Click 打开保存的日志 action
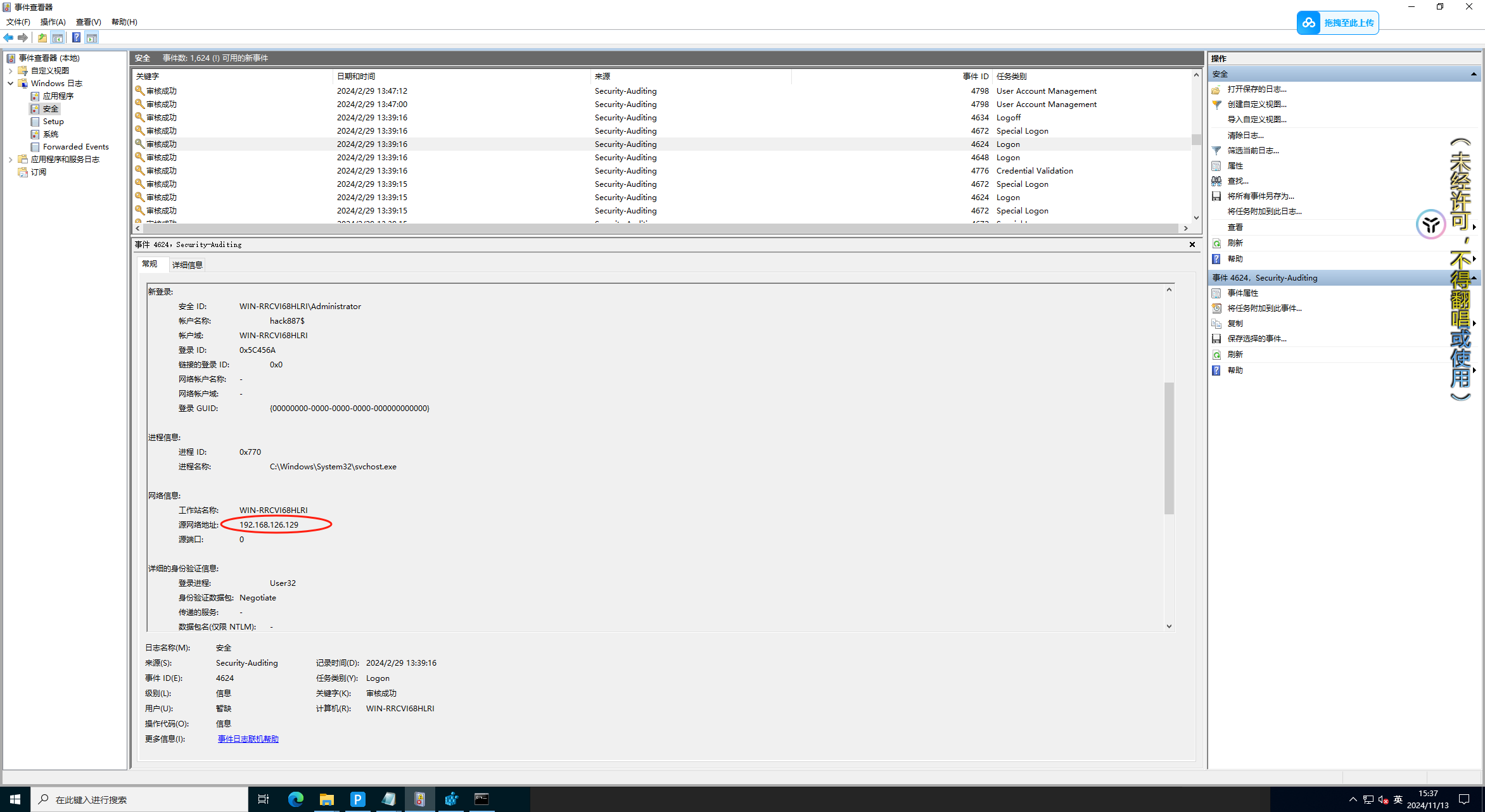The width and height of the screenshot is (1485, 812). coord(1257,89)
